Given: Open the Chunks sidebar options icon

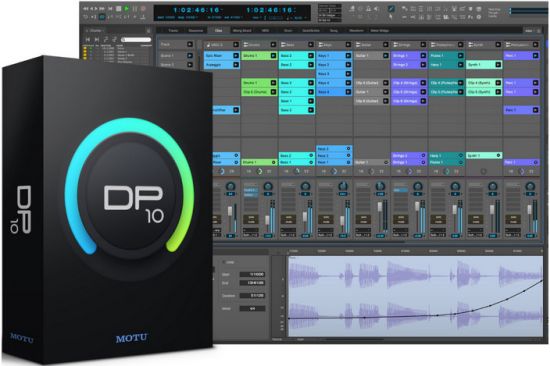Looking at the screenshot, I should (x=148, y=31).
